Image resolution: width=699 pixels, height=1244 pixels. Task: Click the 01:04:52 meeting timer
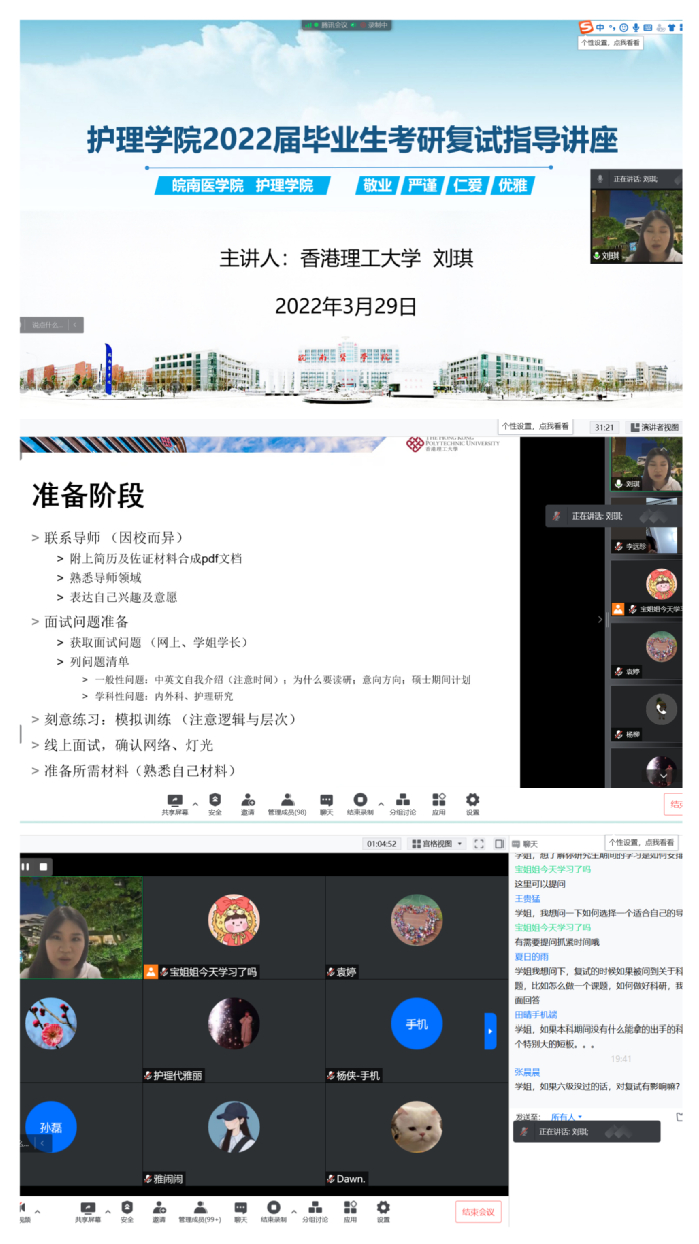[382, 843]
